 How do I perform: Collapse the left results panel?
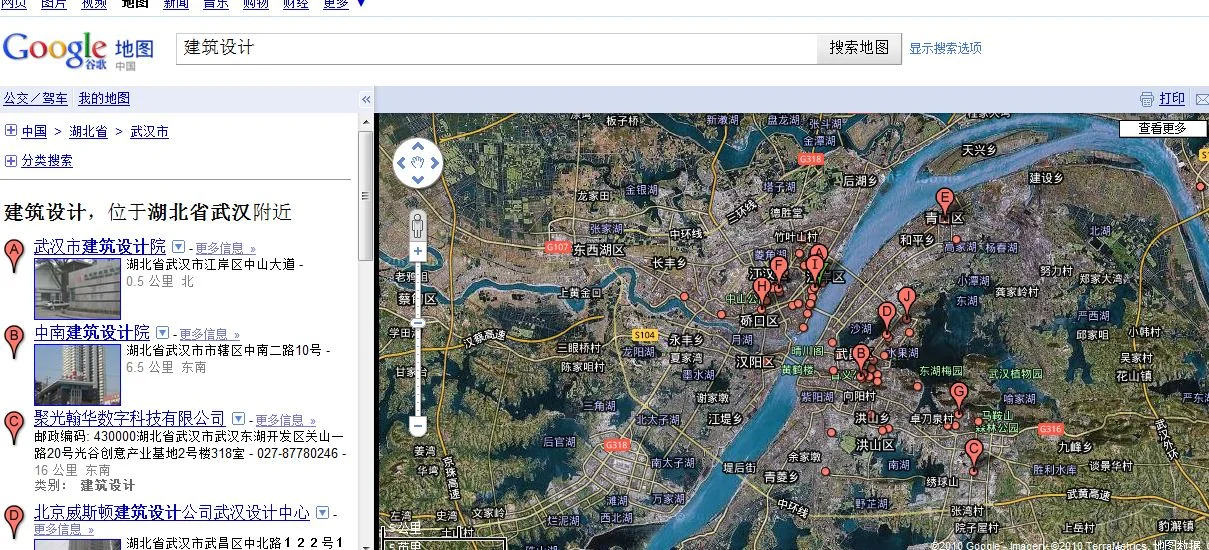(x=366, y=99)
